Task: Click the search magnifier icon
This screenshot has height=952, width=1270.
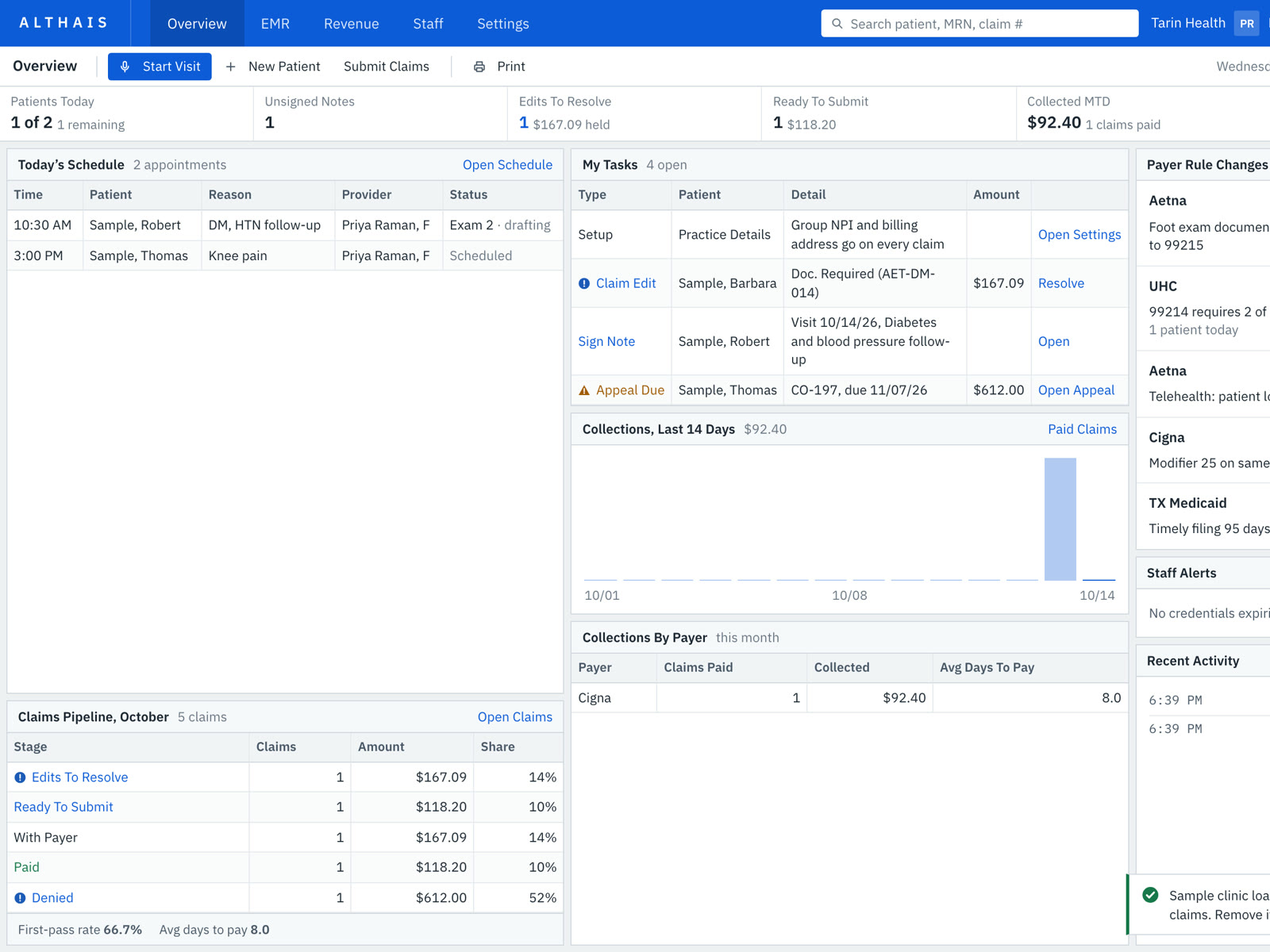Action: click(x=837, y=24)
